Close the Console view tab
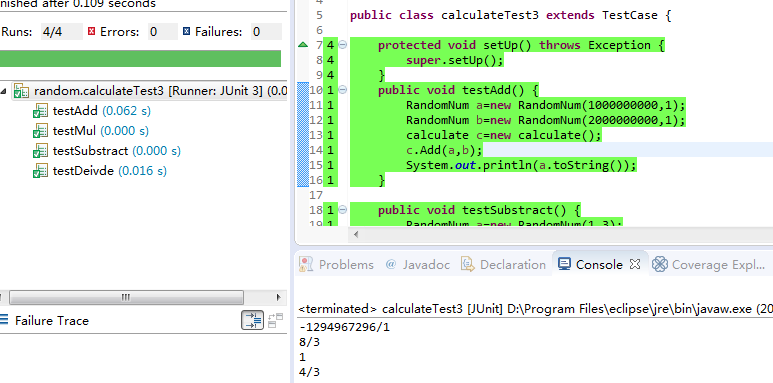This screenshot has height=383, width=773. coord(635,265)
